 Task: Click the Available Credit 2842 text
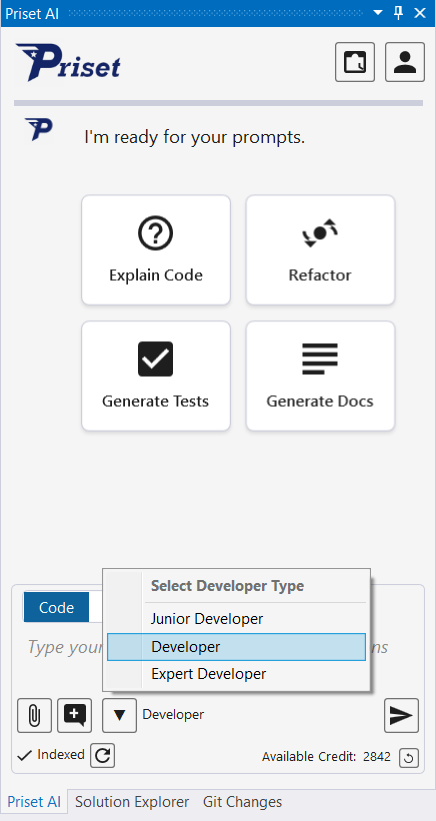(x=326, y=757)
